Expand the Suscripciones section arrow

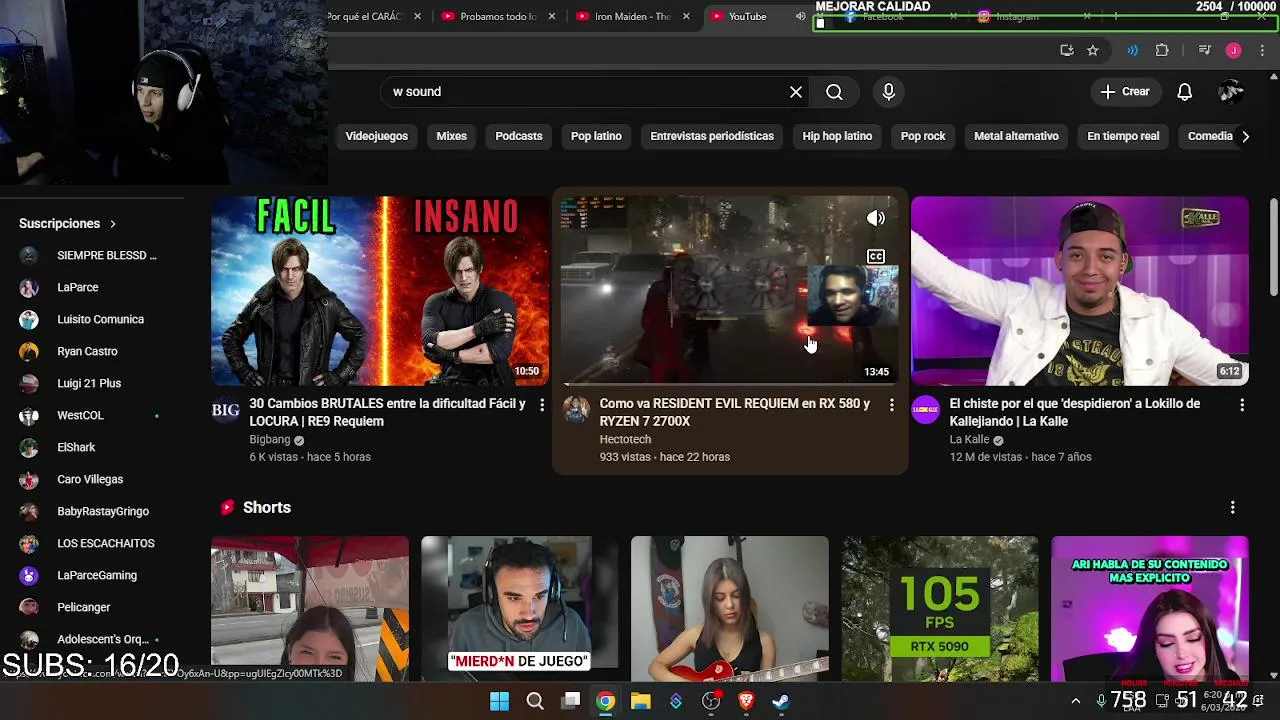(x=113, y=224)
